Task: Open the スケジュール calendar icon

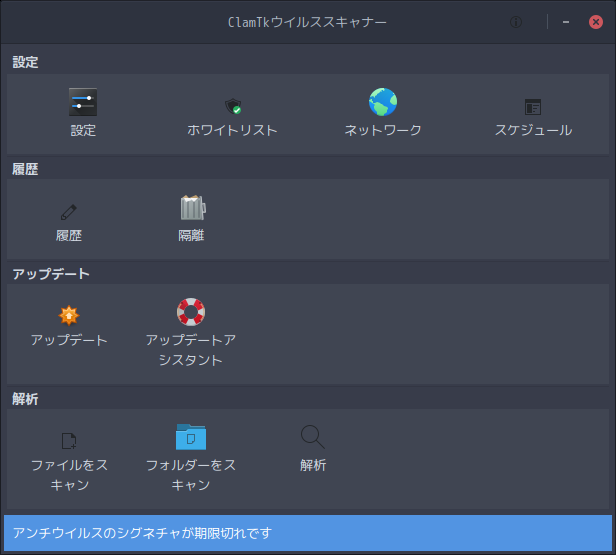Action: click(x=533, y=107)
